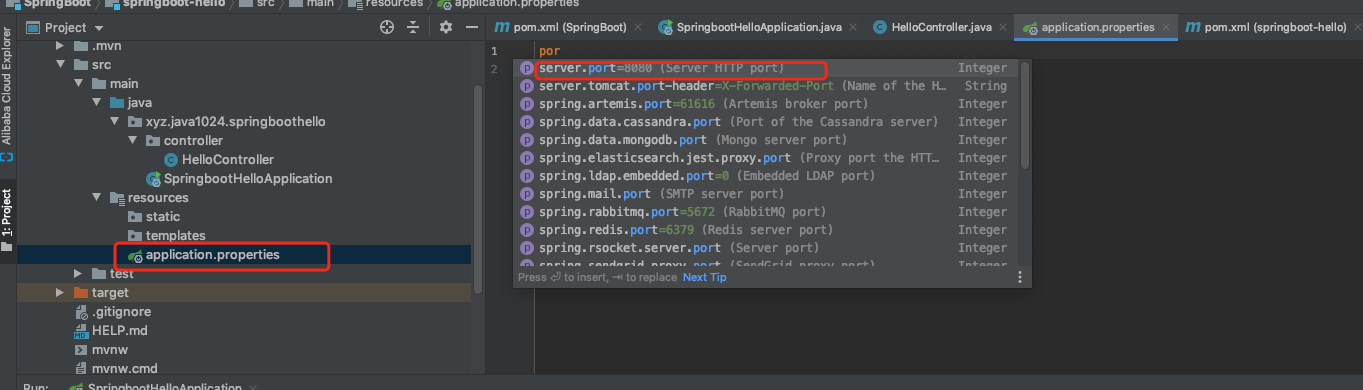
Task: Select HelloController class in project tree
Action: click(x=227, y=160)
